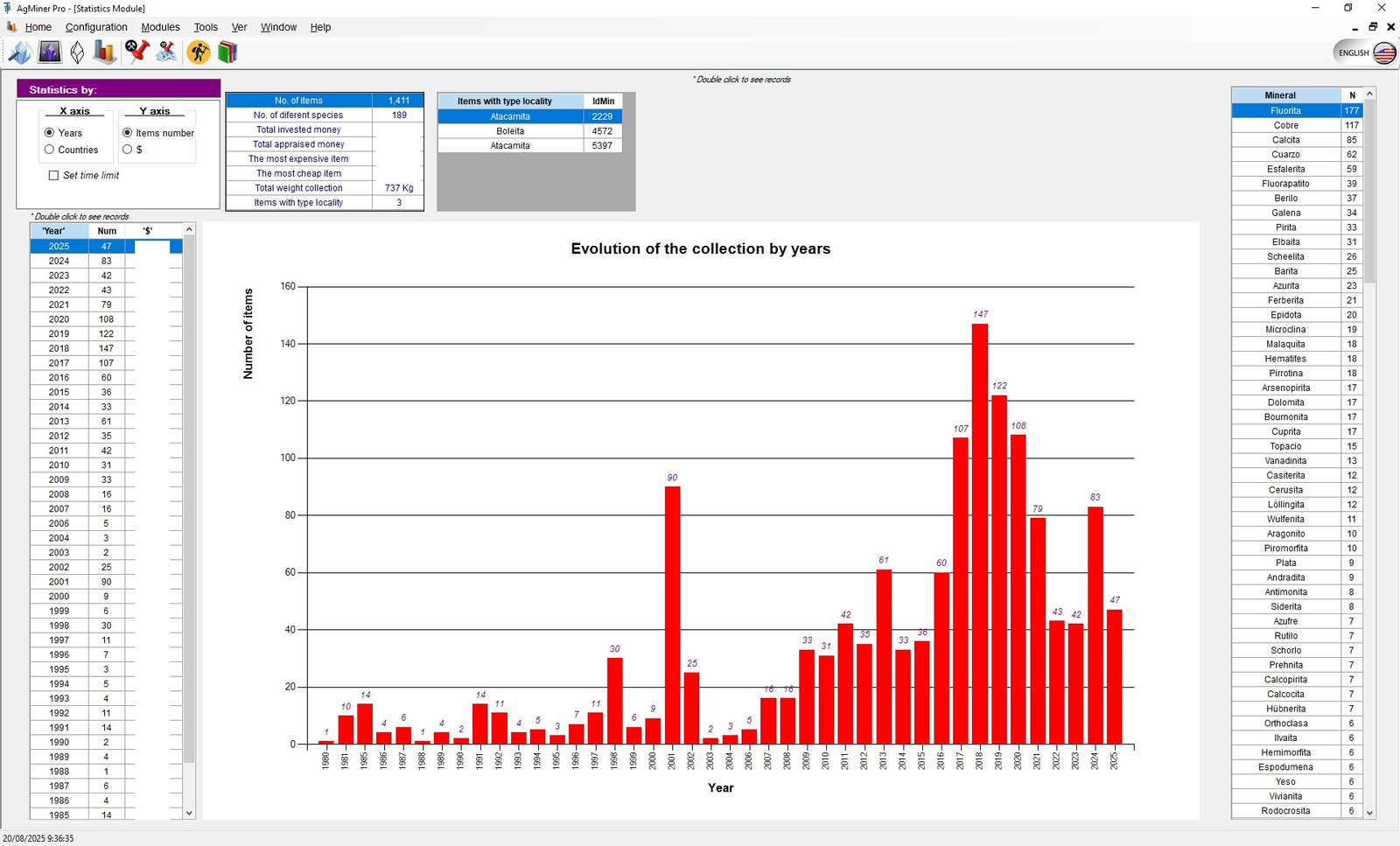The image size is (1400, 846).
Task: Open the colored books library icon
Action: [x=227, y=52]
